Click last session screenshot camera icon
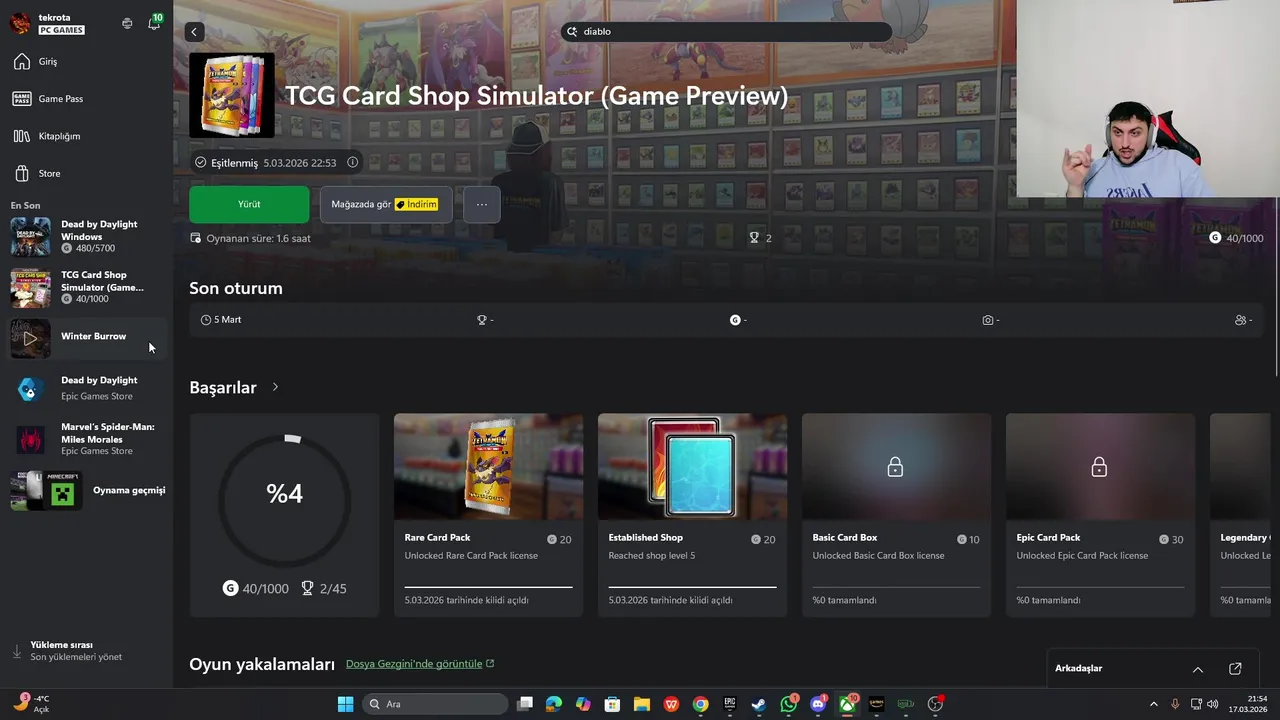 point(988,320)
